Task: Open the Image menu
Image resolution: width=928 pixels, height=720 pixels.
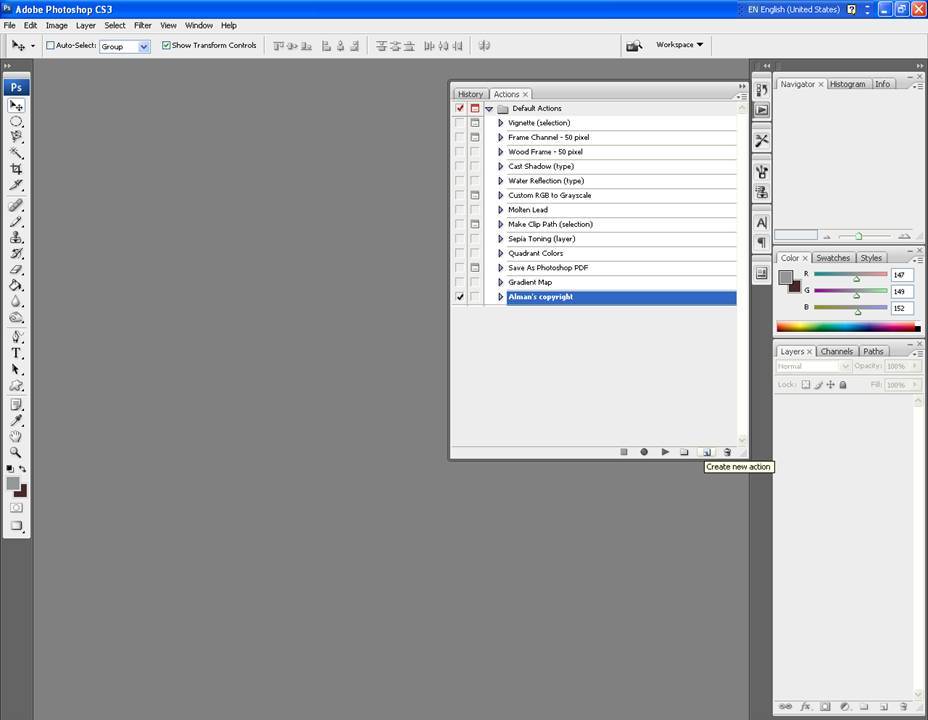Action: tap(57, 25)
